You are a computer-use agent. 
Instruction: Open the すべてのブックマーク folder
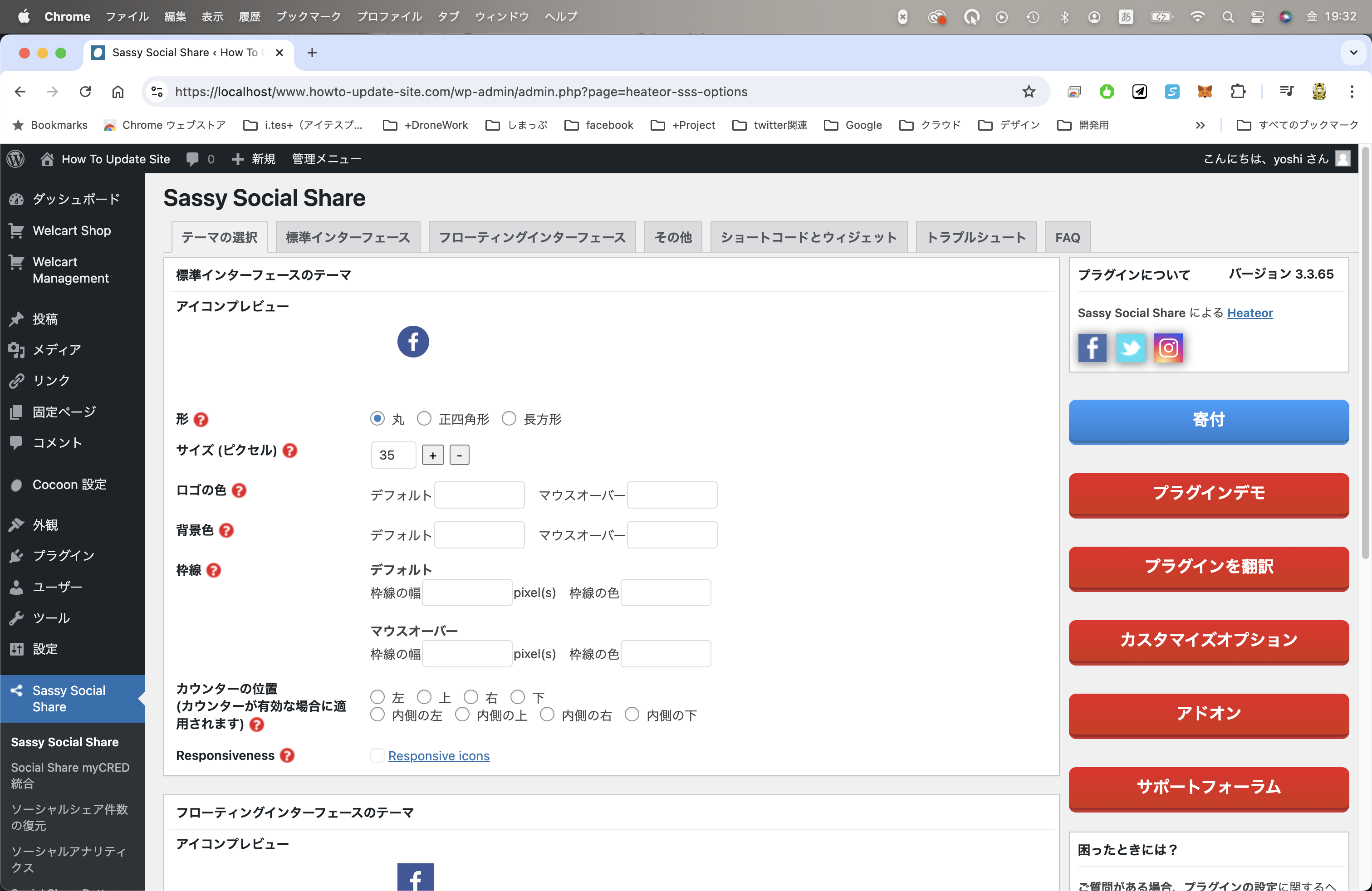coord(1297,125)
